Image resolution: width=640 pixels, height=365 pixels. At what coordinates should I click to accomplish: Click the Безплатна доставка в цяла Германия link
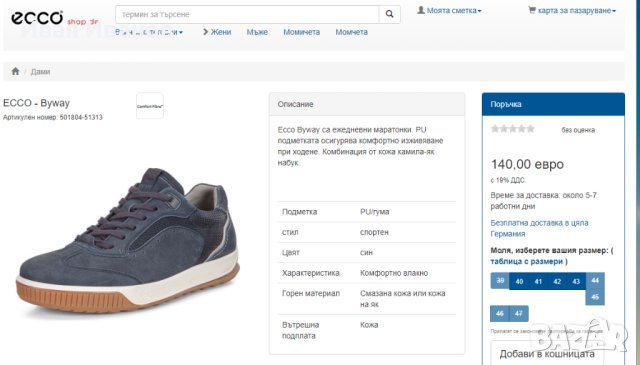[x=539, y=228]
